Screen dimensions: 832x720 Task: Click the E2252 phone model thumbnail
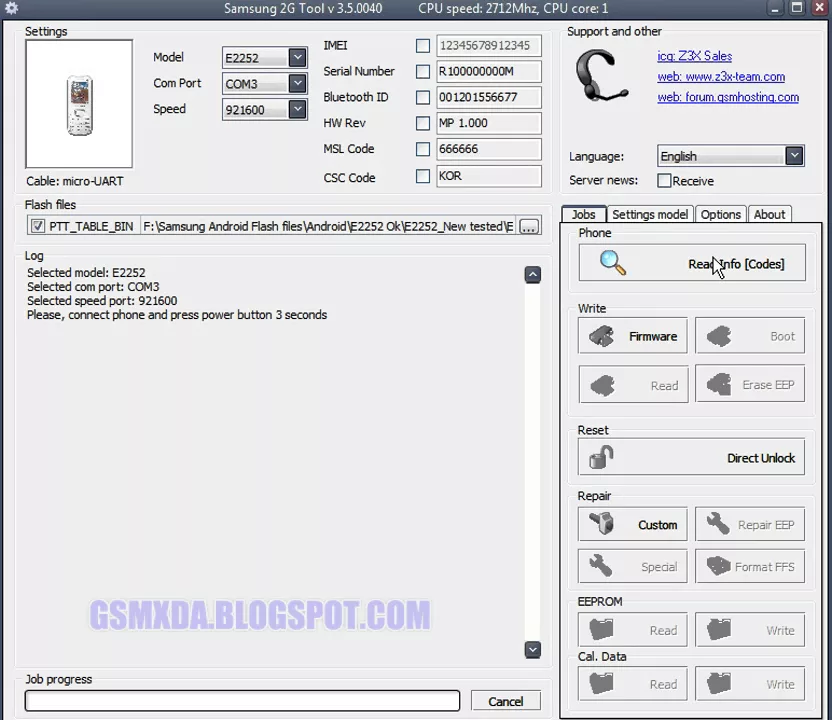80,105
